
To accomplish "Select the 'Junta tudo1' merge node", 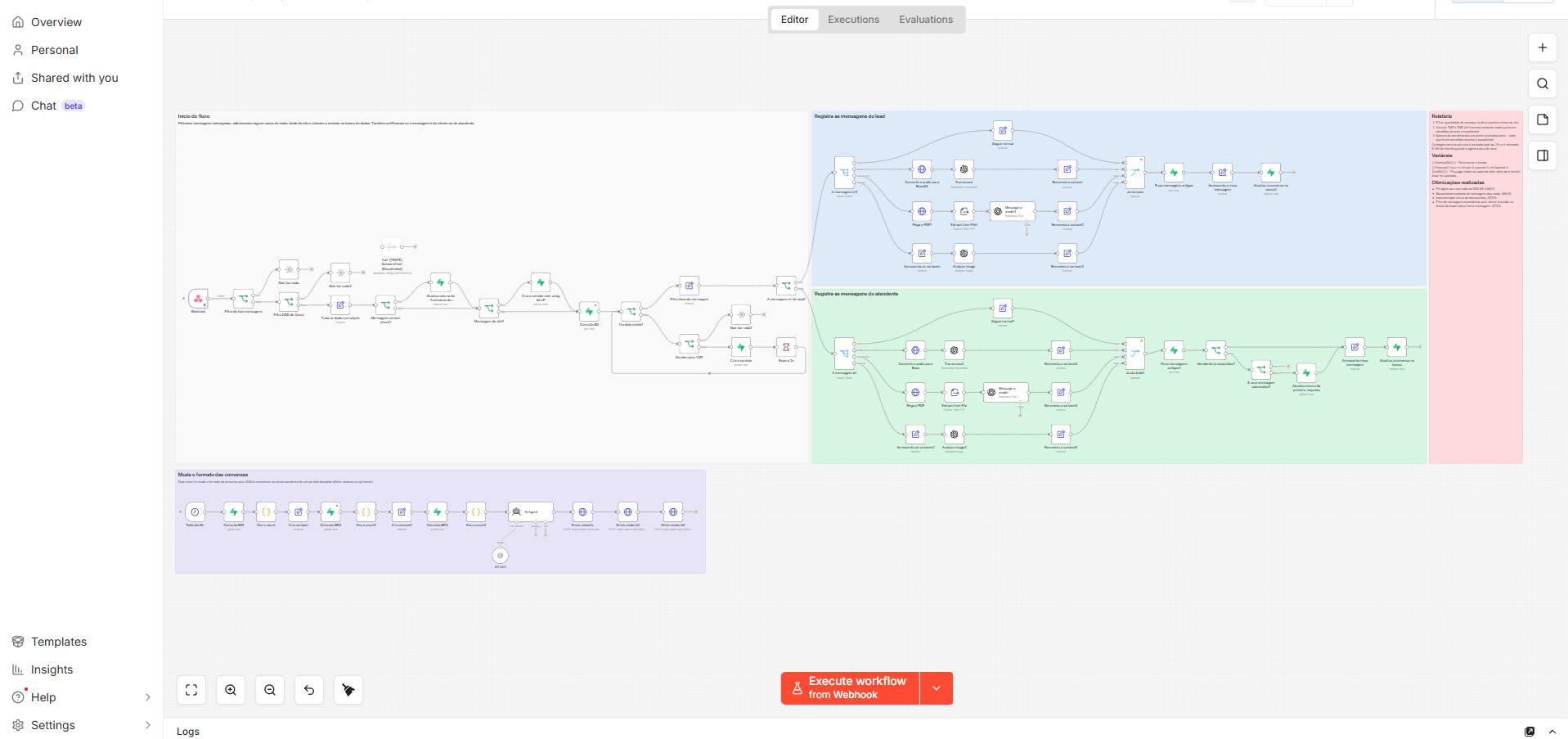I will pyautogui.click(x=1135, y=353).
